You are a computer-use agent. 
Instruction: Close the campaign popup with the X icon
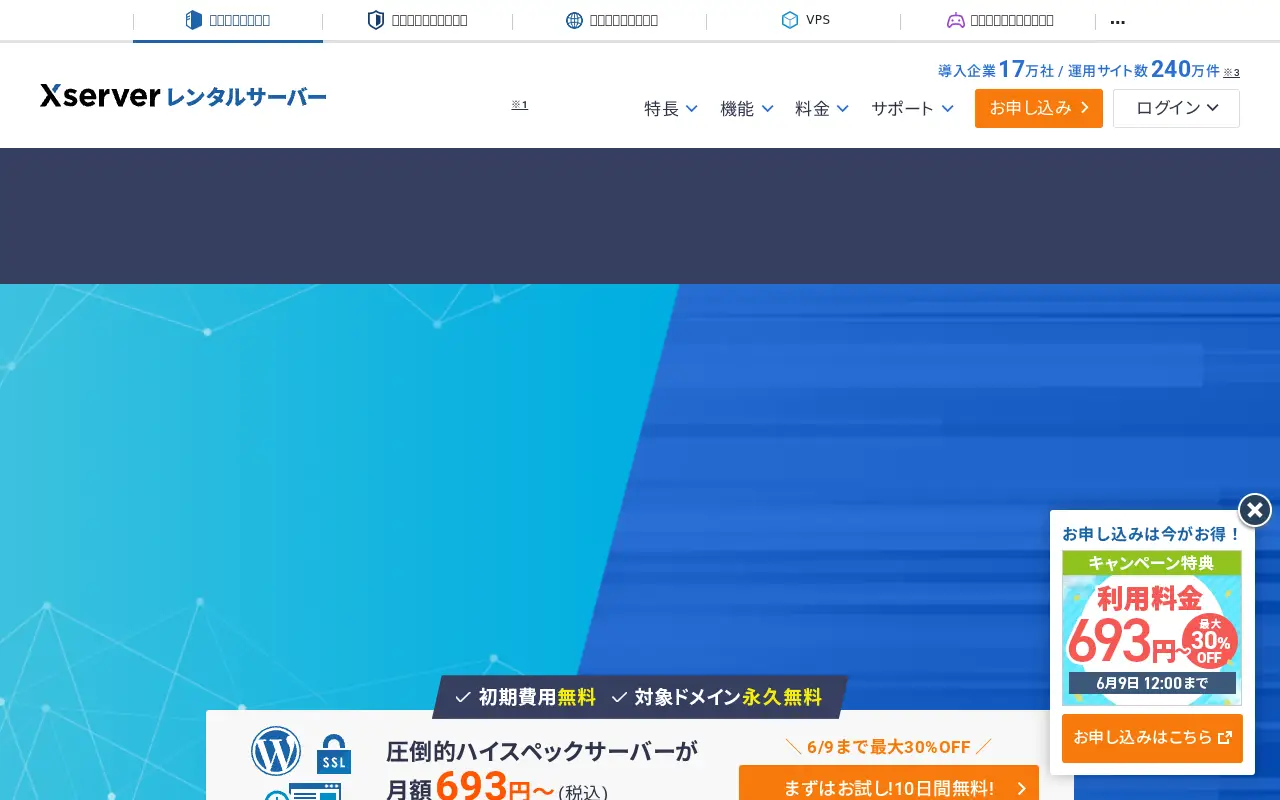1255,510
